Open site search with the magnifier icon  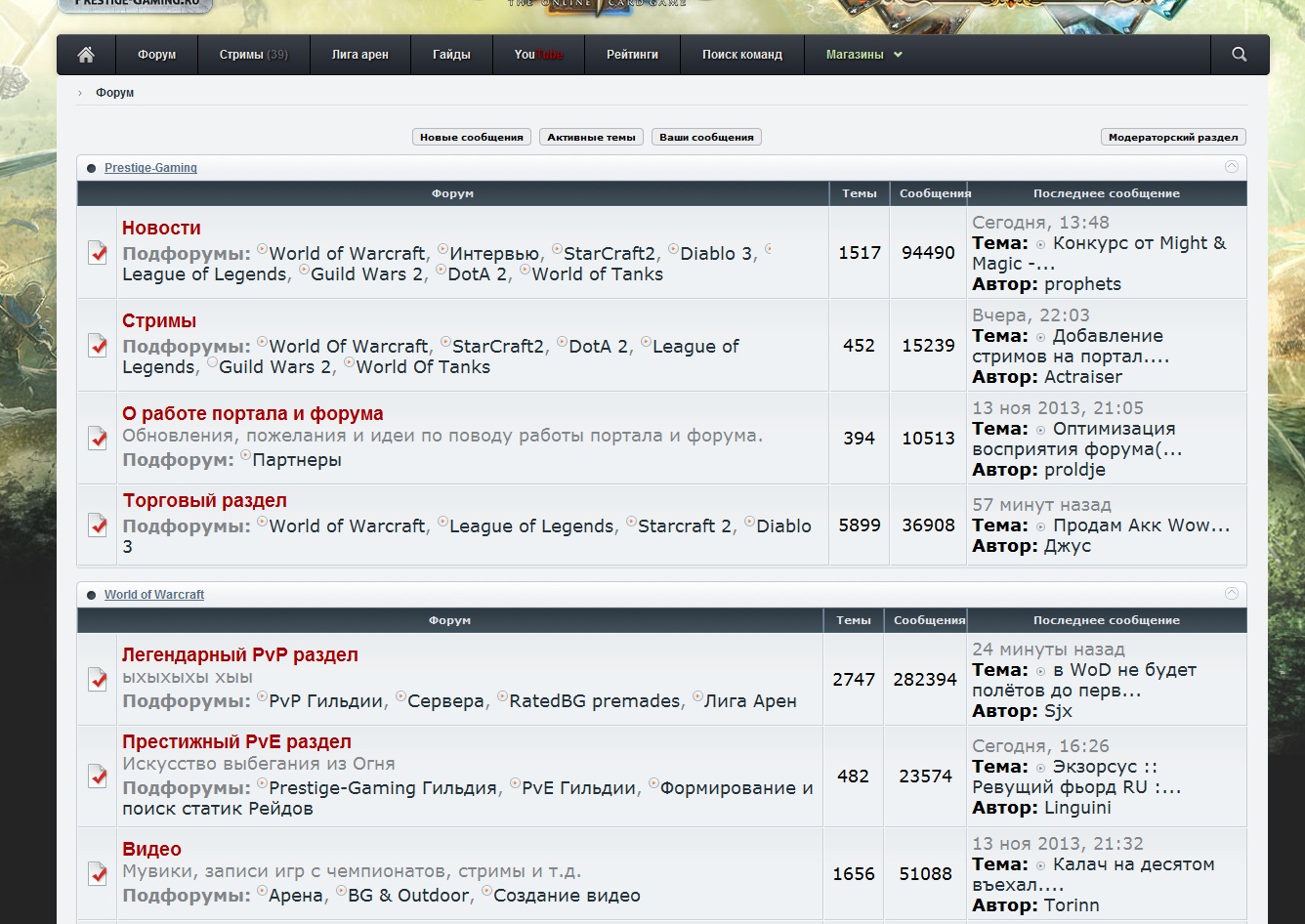(1240, 55)
